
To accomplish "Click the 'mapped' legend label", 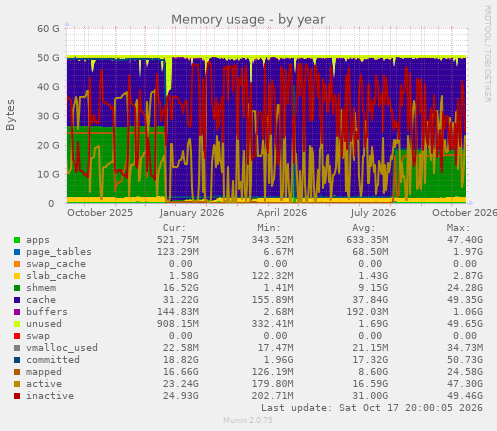I will [44, 372].
